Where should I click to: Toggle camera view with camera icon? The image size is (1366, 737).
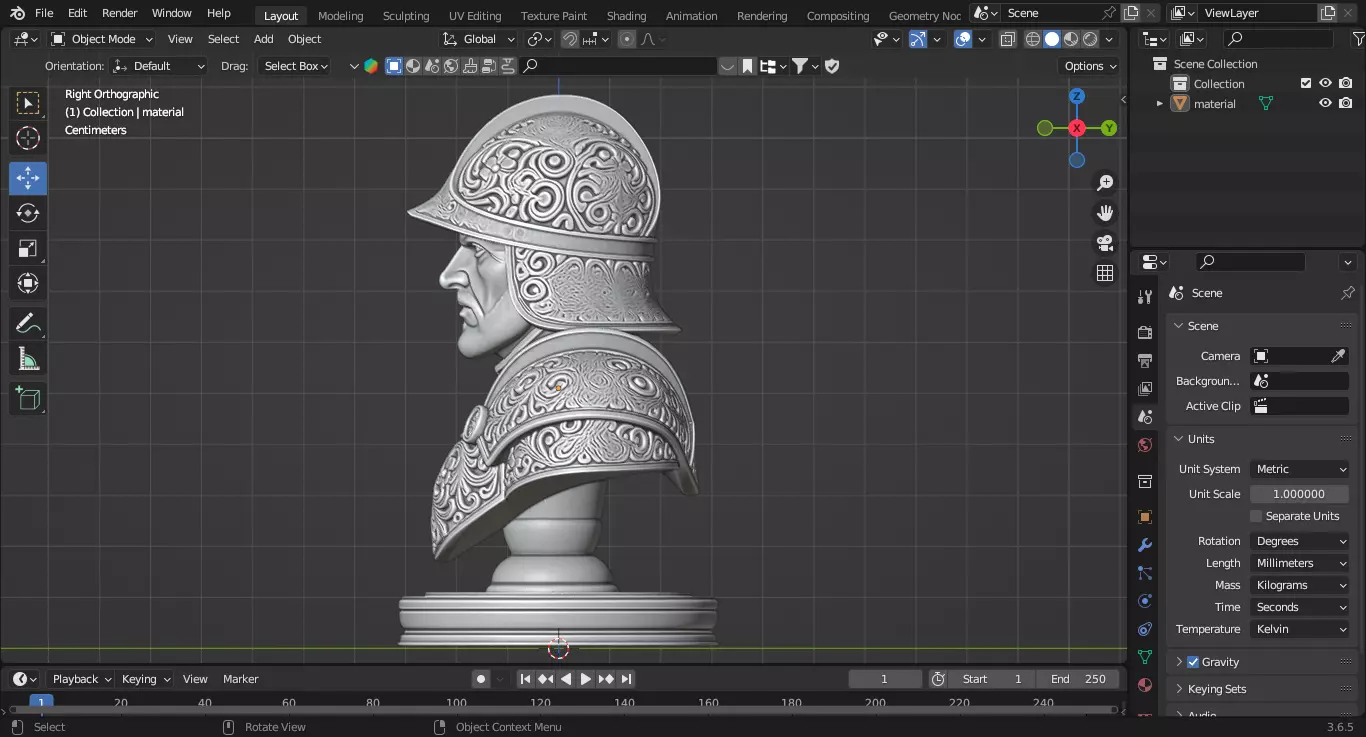[1105, 243]
